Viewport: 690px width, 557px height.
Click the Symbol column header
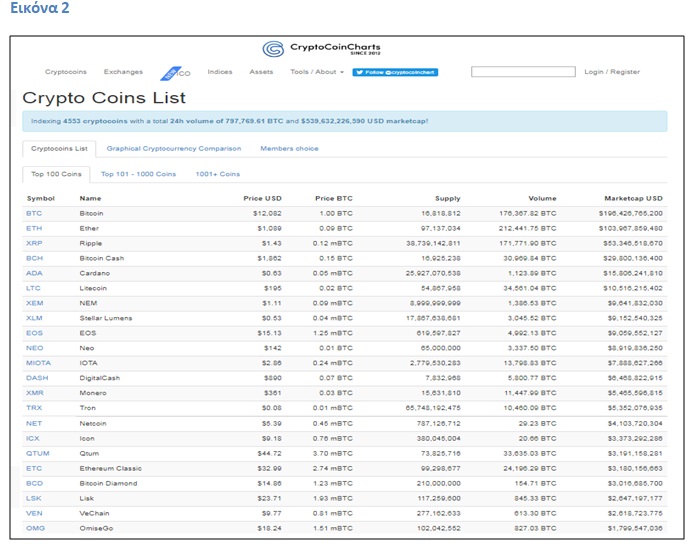coord(40,198)
